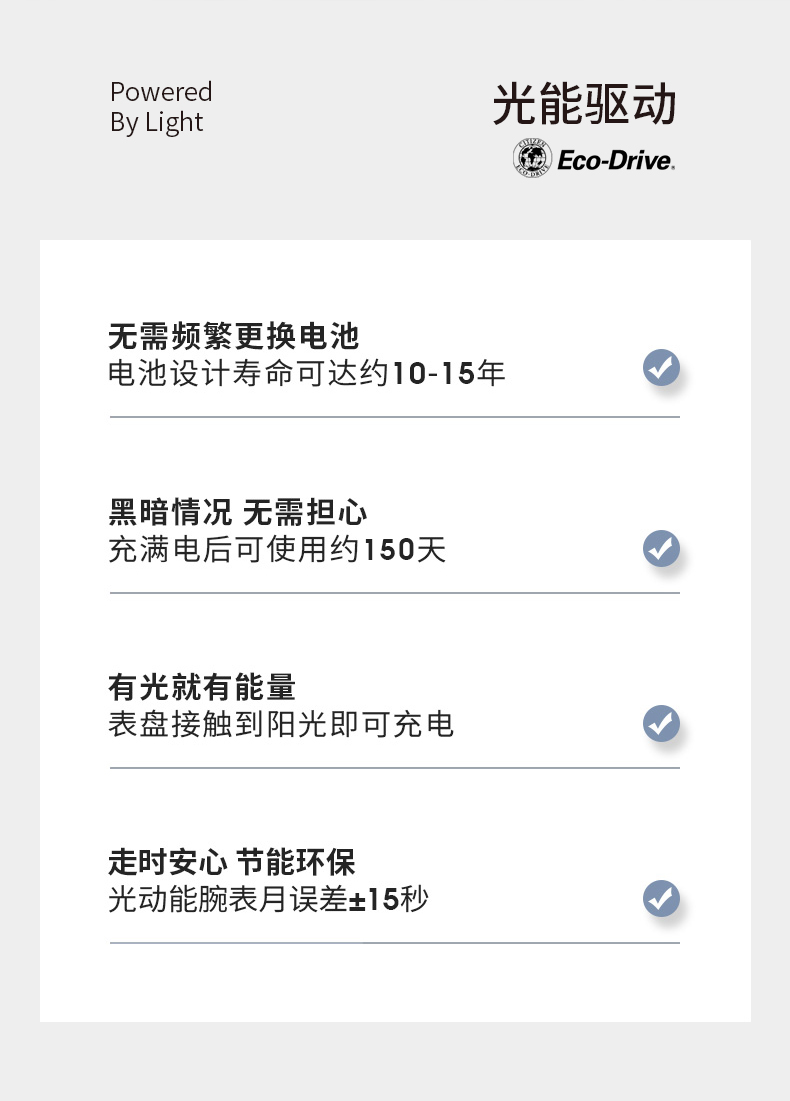
Task: Click the Powered By Light text
Action: coord(161,107)
